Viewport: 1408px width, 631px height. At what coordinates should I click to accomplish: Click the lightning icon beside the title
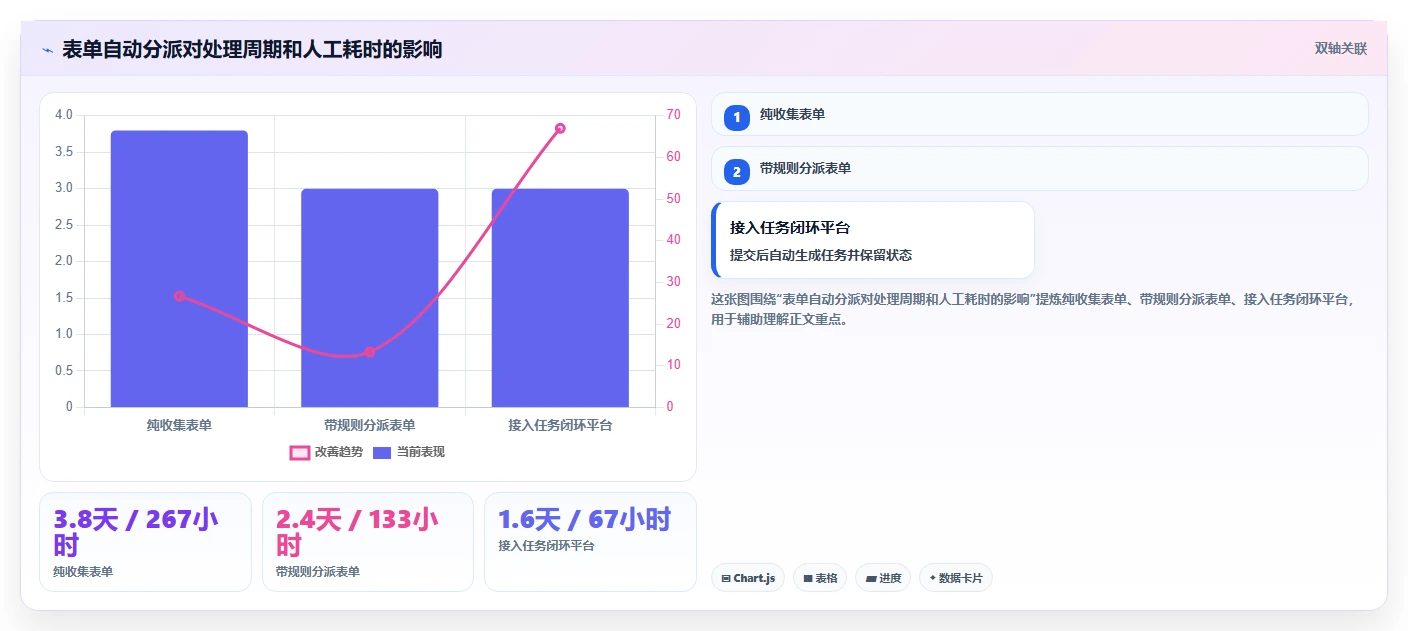47,50
